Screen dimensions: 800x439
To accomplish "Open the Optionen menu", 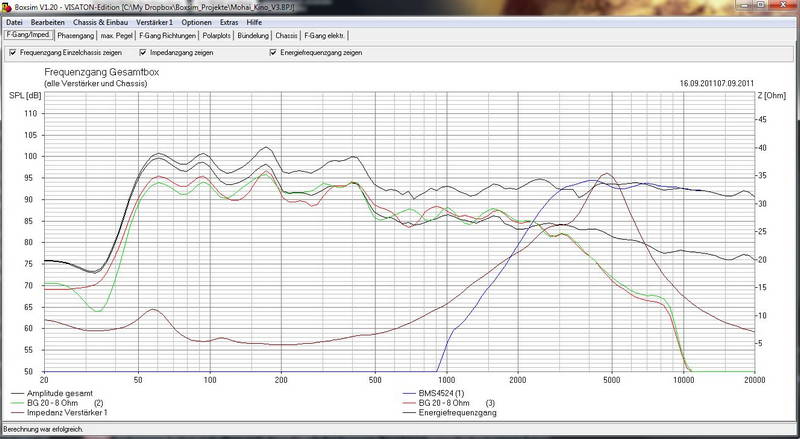I will [x=198, y=20].
